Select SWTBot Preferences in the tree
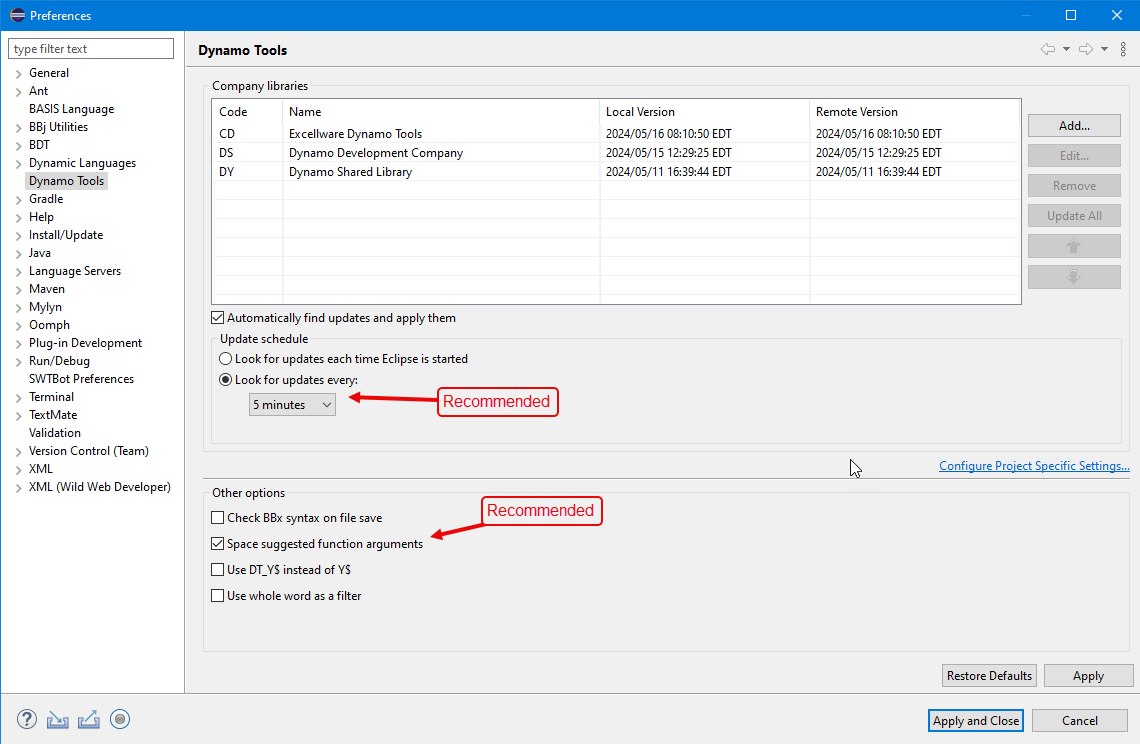 [x=81, y=379]
